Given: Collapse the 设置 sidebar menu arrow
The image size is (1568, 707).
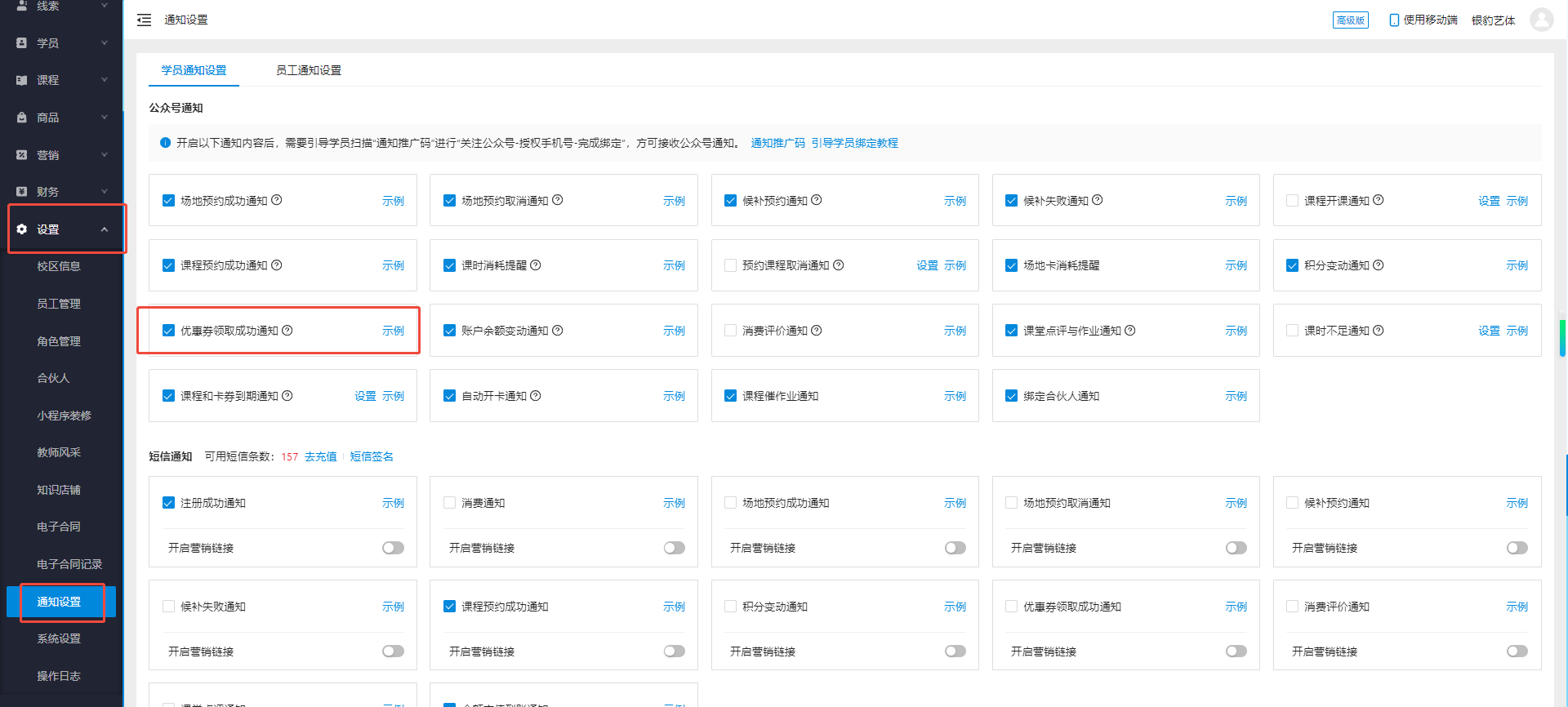Looking at the screenshot, I should (x=105, y=229).
